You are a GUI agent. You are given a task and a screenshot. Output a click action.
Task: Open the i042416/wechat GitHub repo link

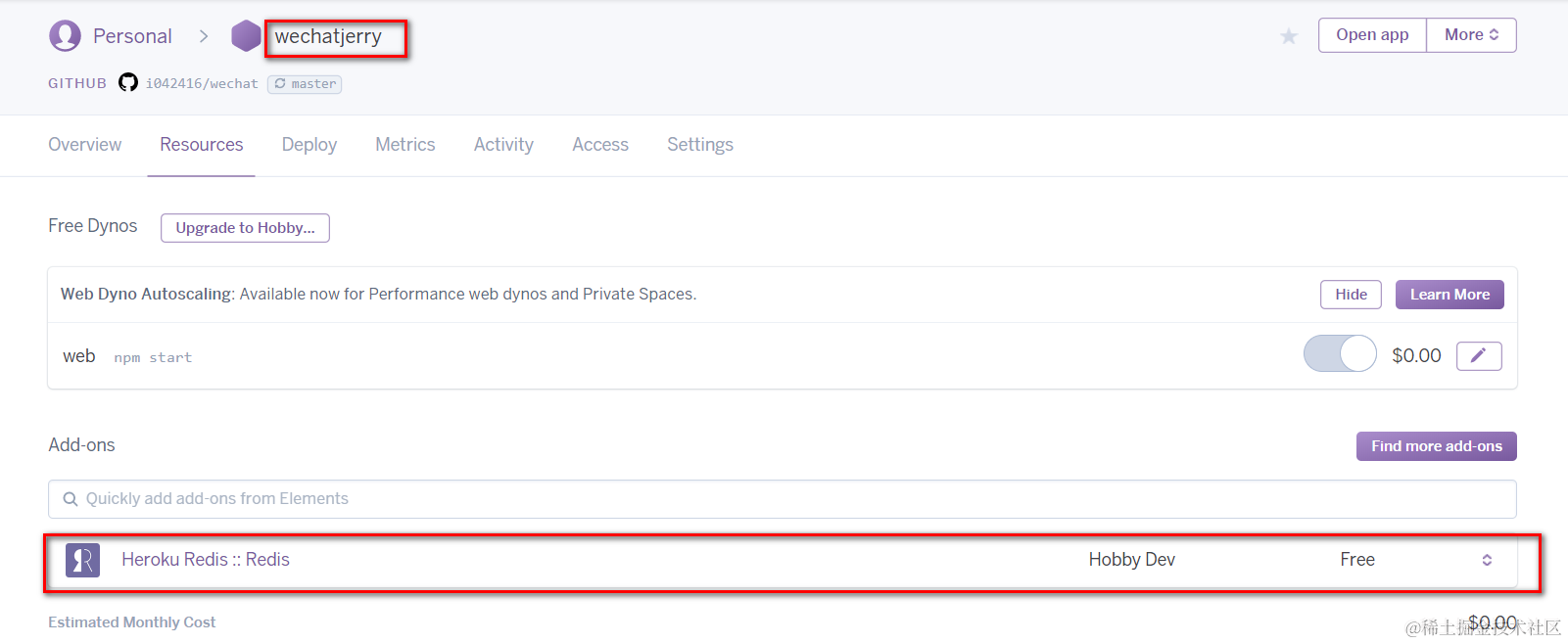pyautogui.click(x=202, y=84)
